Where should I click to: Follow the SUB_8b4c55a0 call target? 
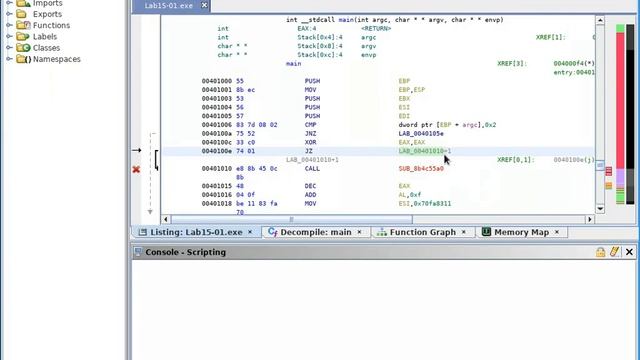pyautogui.click(x=421, y=169)
